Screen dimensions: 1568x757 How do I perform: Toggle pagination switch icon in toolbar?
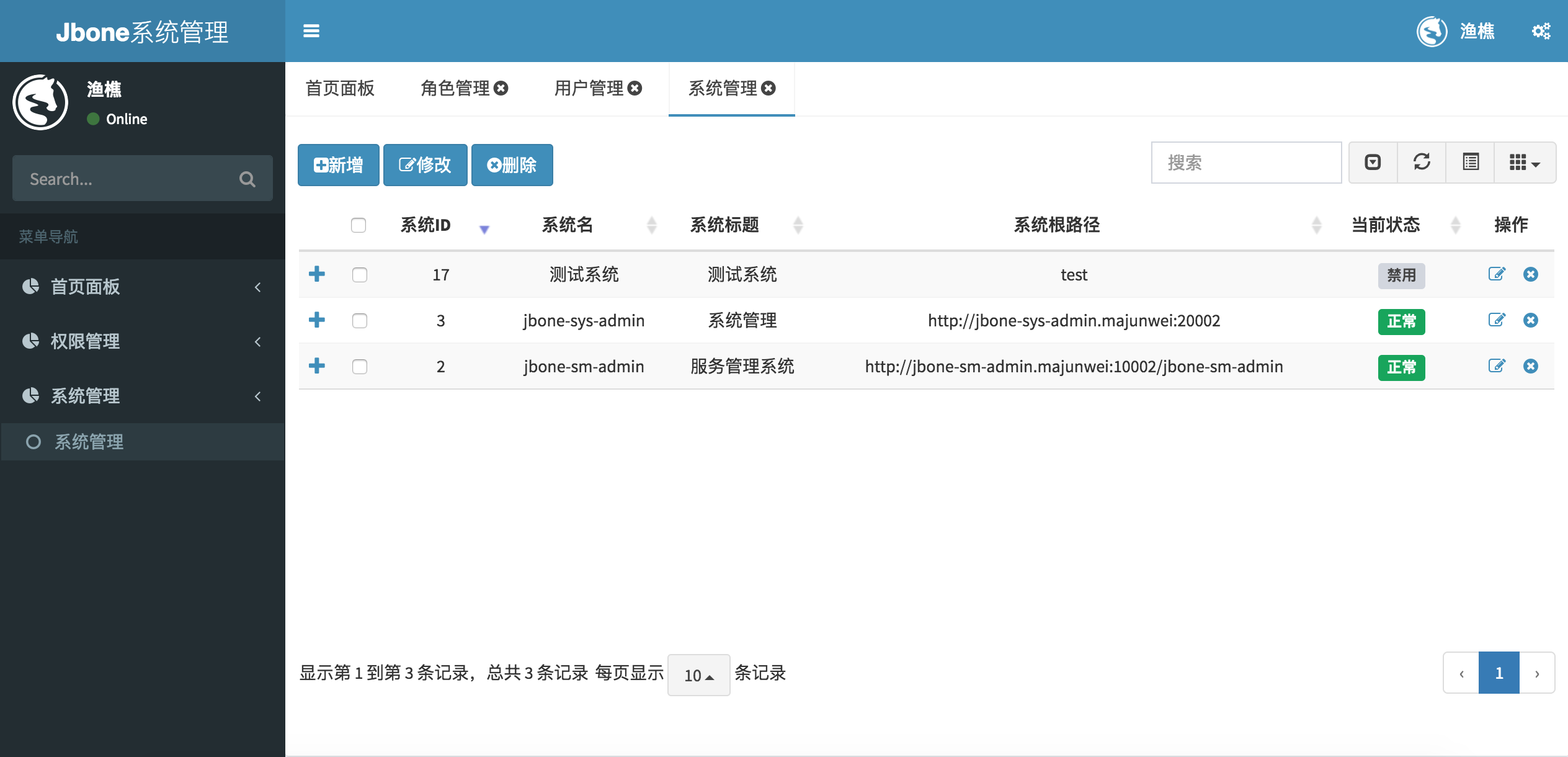coord(1373,163)
